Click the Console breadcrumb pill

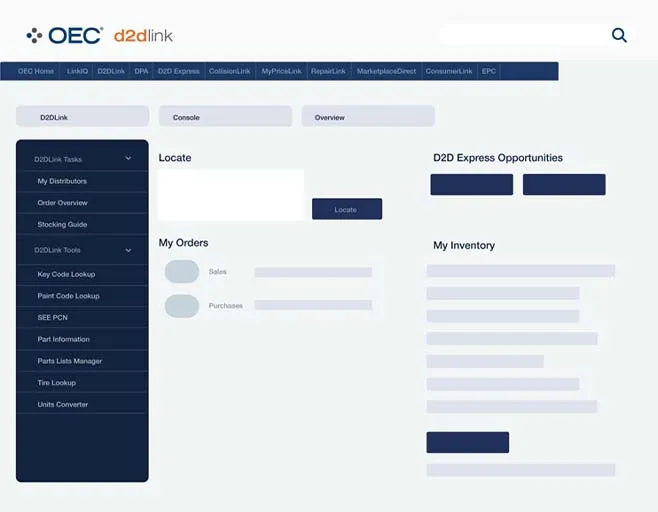[225, 116]
